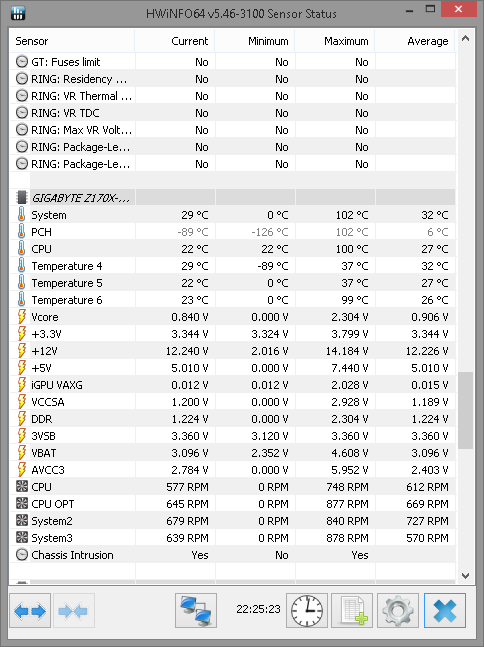Click the scrollbar up arrow
The height and width of the screenshot is (647, 484).
point(465,39)
